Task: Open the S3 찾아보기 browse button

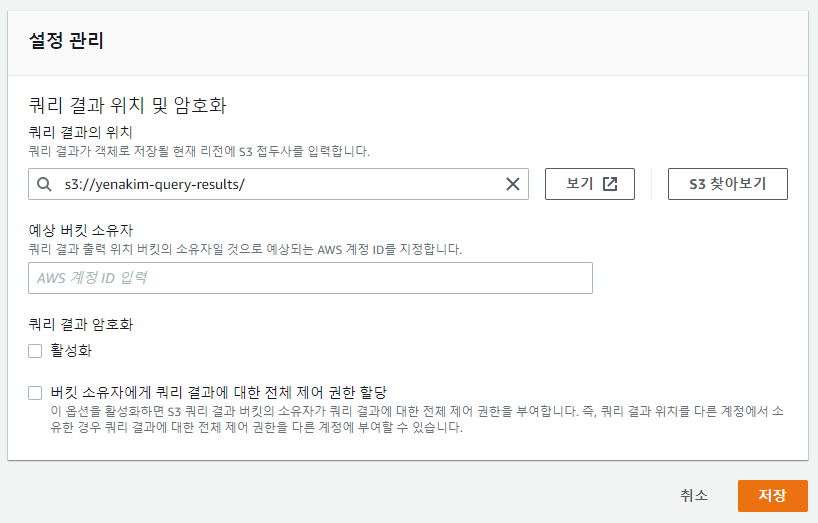Action: point(728,184)
